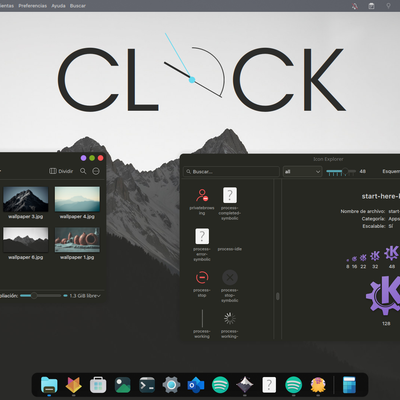This screenshot has height=400, width=400.
Task: Open the blue calculator icon in dock
Action: click(x=349, y=385)
